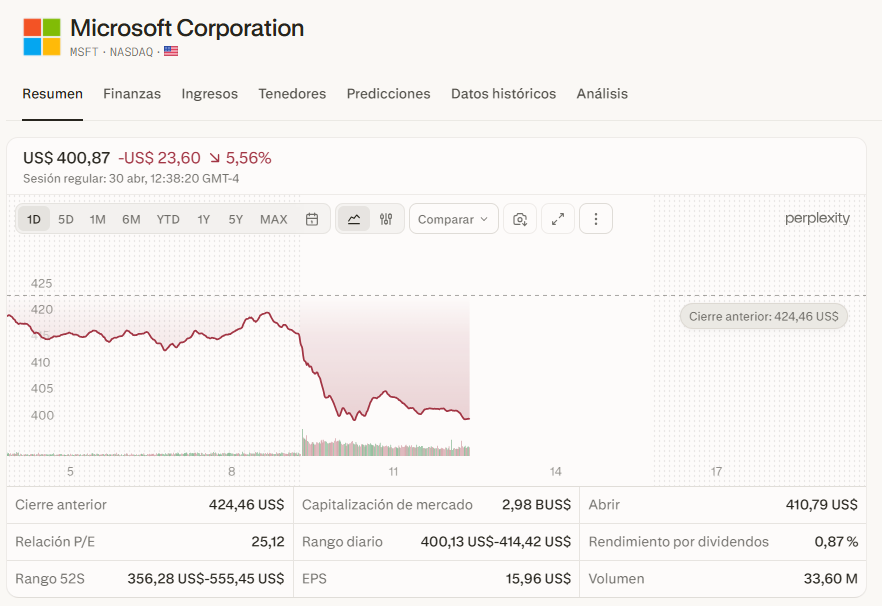Expand chart to fullscreen

(557, 219)
